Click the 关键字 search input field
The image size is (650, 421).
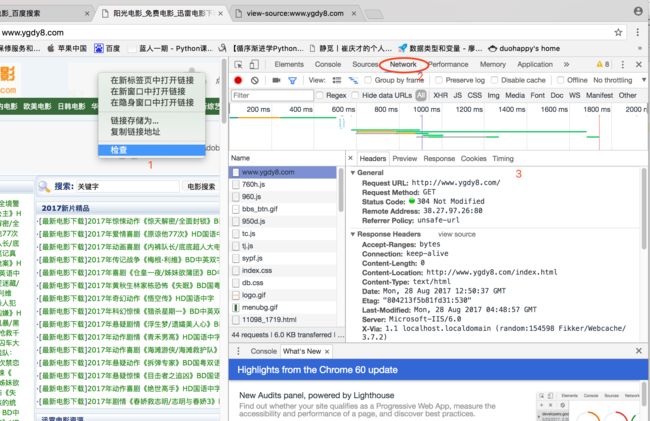pos(127,186)
